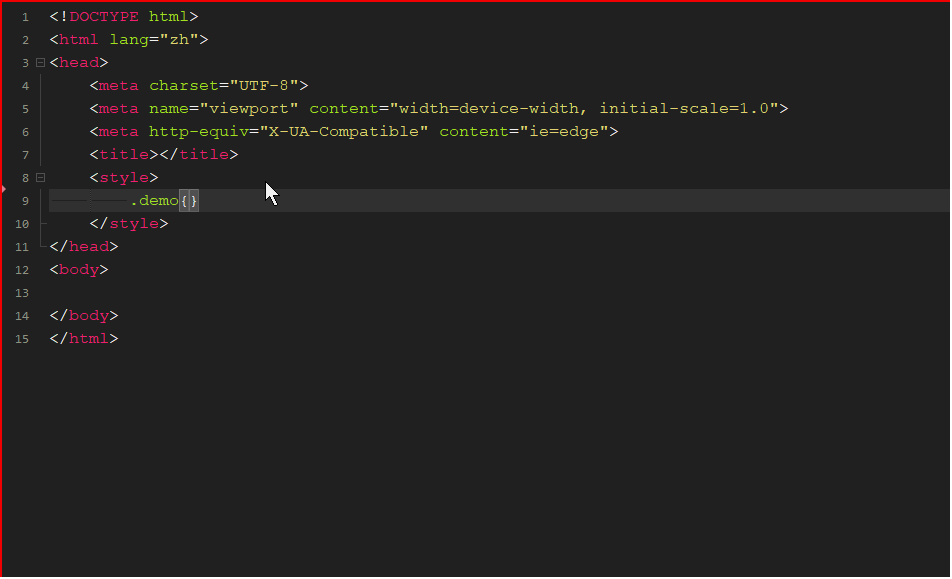Click line number 2 in gutter
Image resolution: width=952 pixels, height=579 pixels.
point(25,40)
